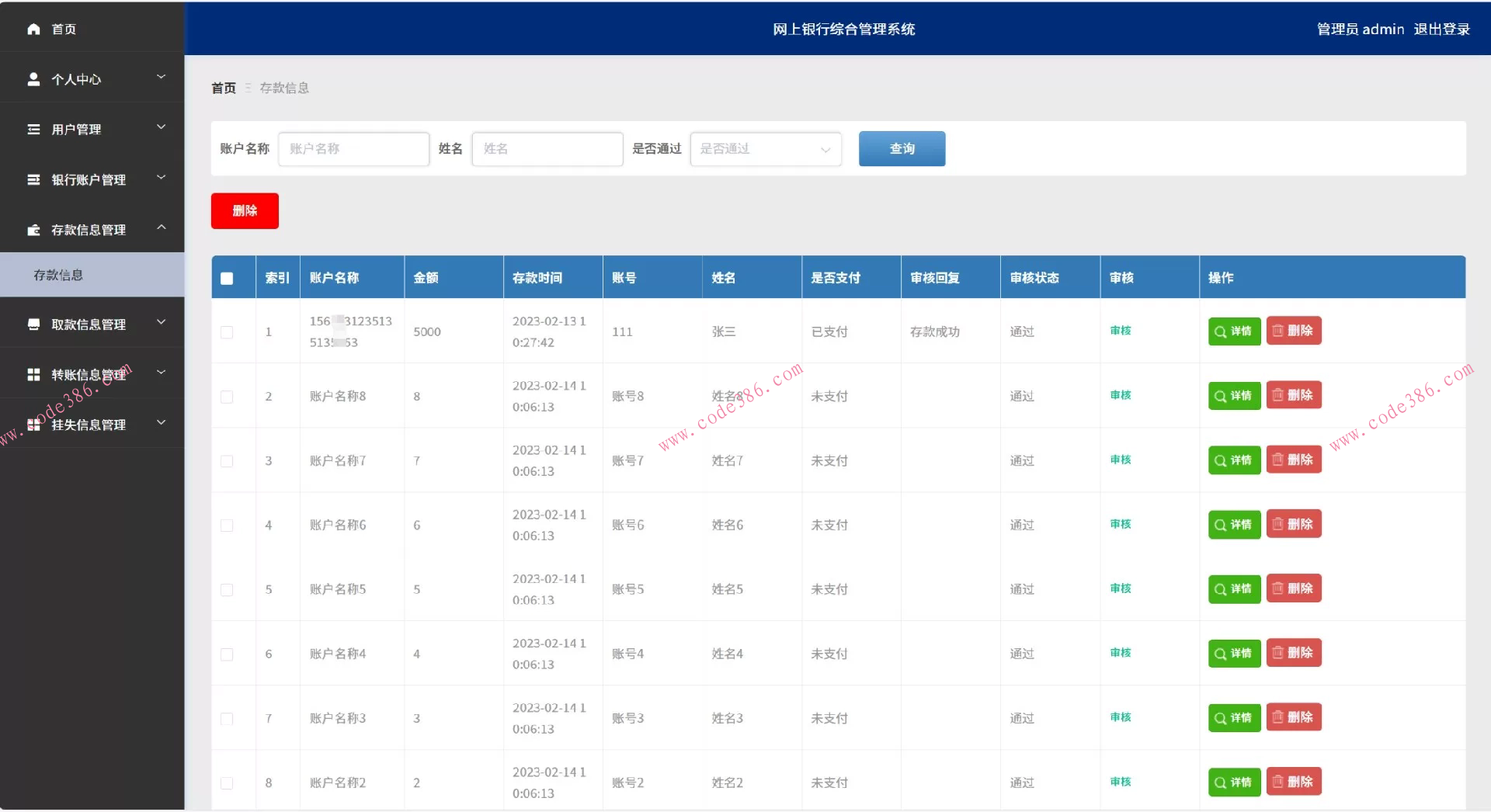Expand the 挂失信息管理 menu

pyautogui.click(x=87, y=425)
